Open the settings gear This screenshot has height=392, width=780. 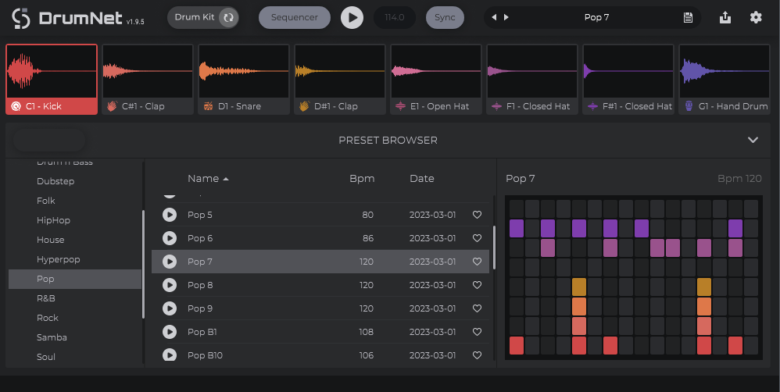[x=756, y=17]
